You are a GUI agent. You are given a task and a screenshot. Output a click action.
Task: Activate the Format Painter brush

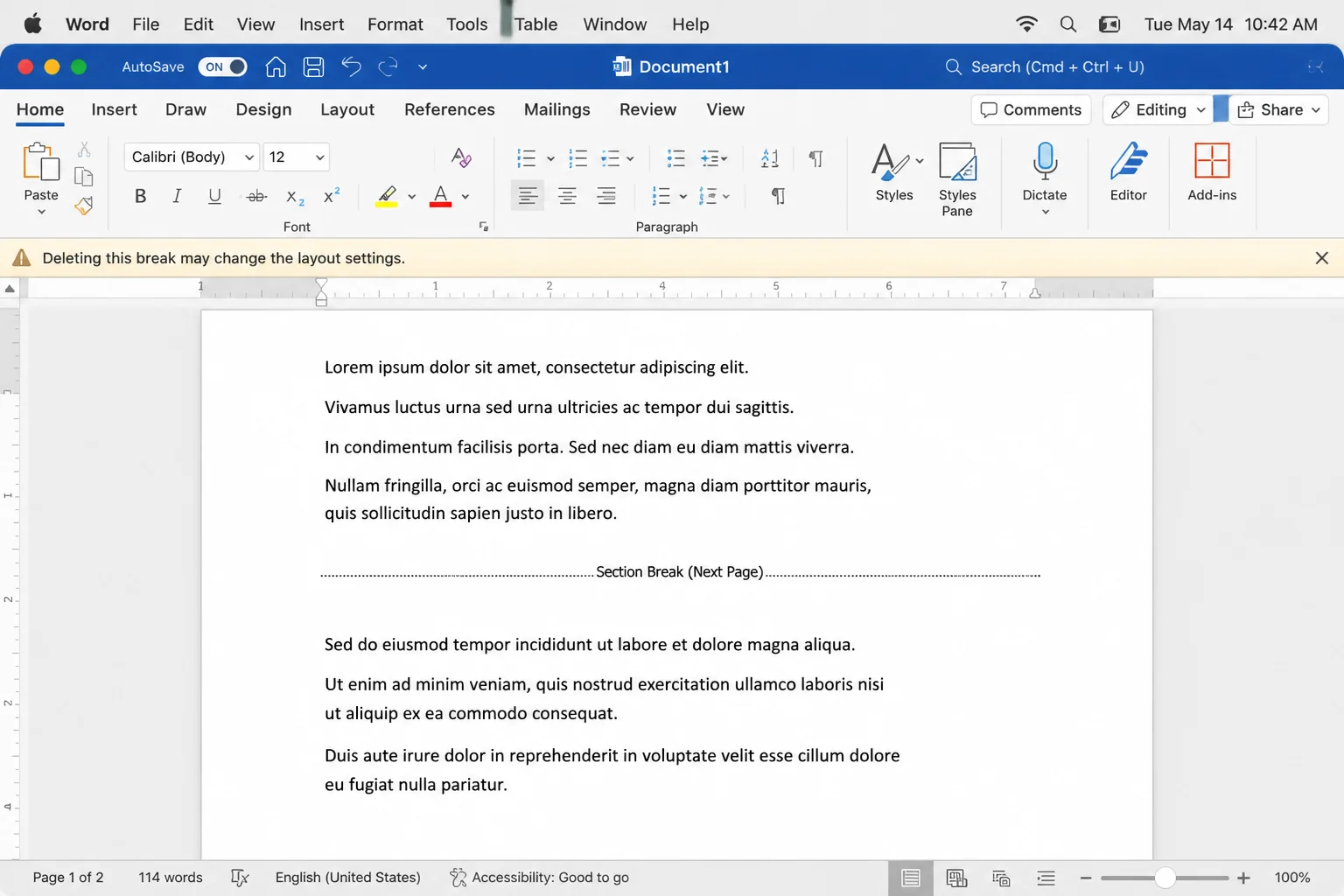pos(84,206)
